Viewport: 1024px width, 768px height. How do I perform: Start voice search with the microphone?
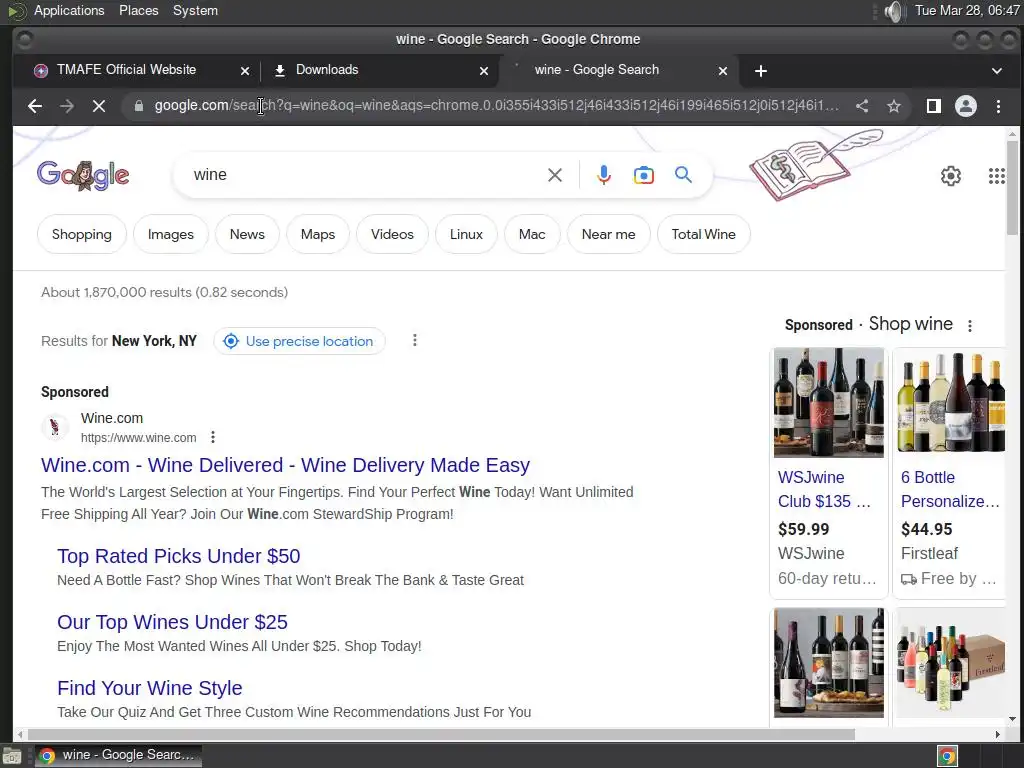click(604, 175)
